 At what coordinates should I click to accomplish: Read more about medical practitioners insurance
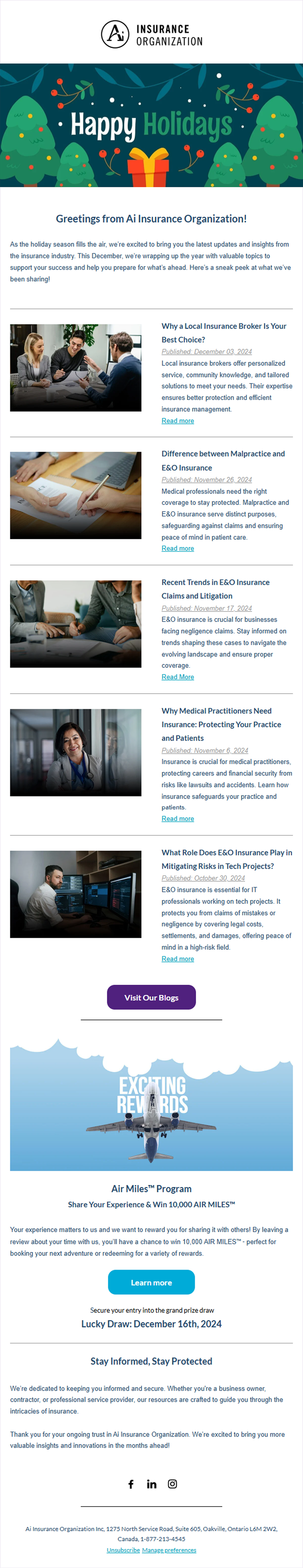[x=177, y=819]
